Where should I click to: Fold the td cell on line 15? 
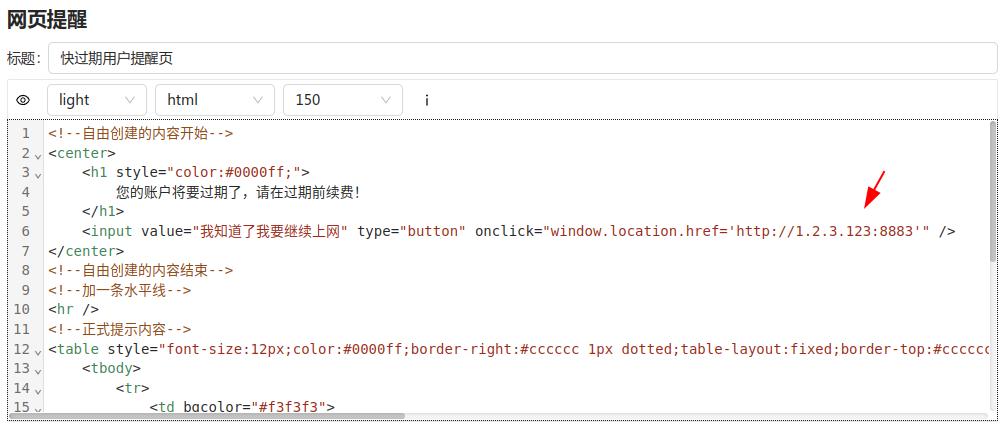pos(37,408)
